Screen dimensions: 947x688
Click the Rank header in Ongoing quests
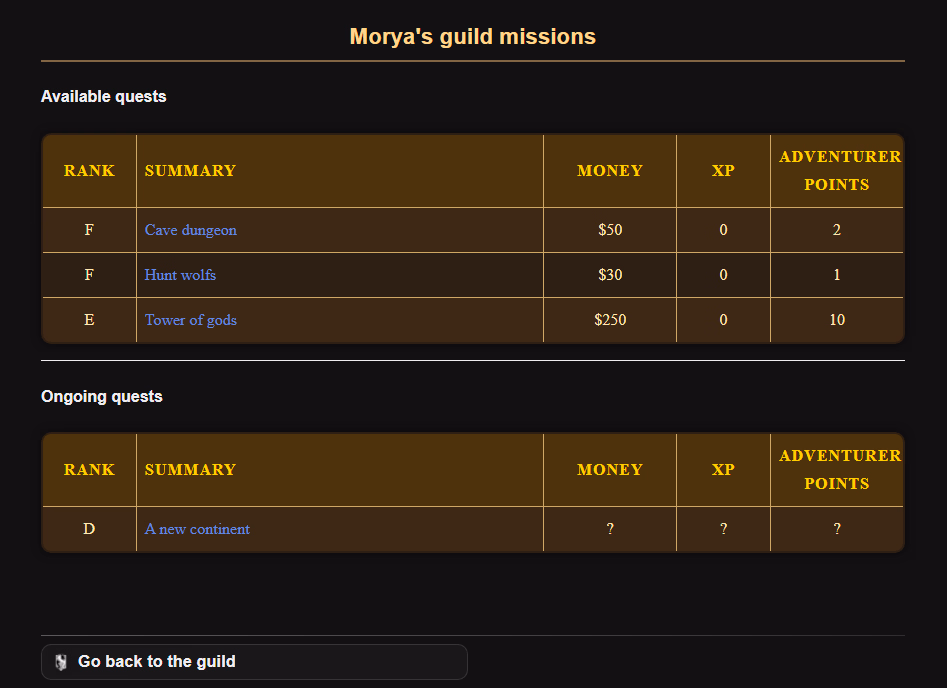(x=89, y=470)
